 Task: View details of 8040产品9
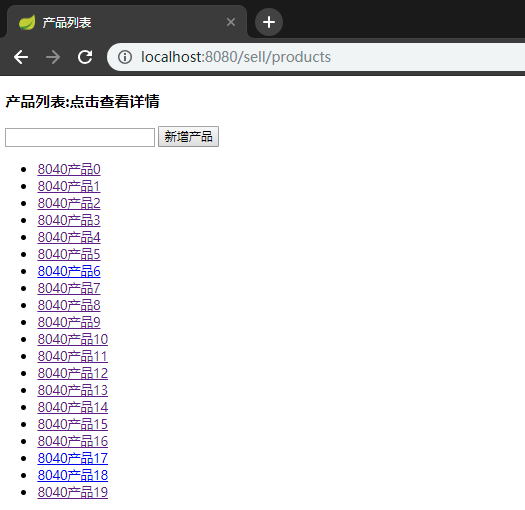pyautogui.click(x=69, y=322)
